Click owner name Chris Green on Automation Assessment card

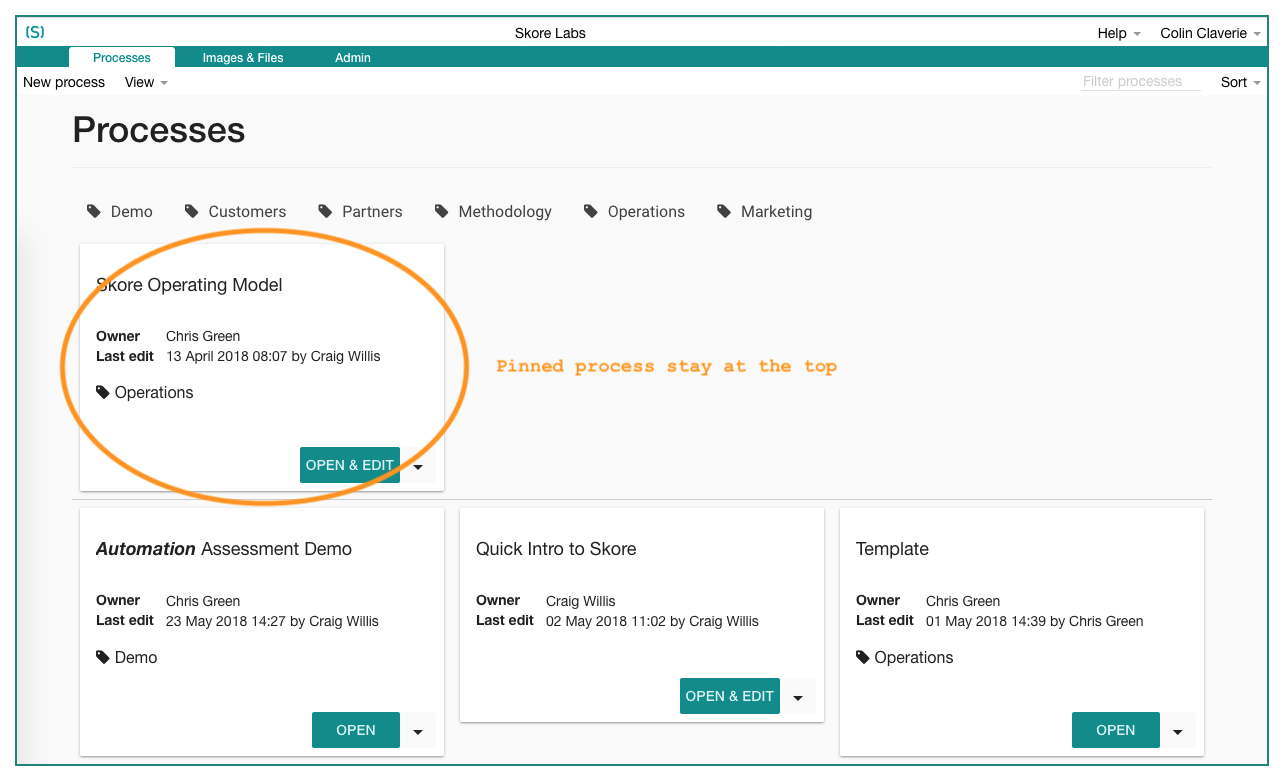pos(203,601)
